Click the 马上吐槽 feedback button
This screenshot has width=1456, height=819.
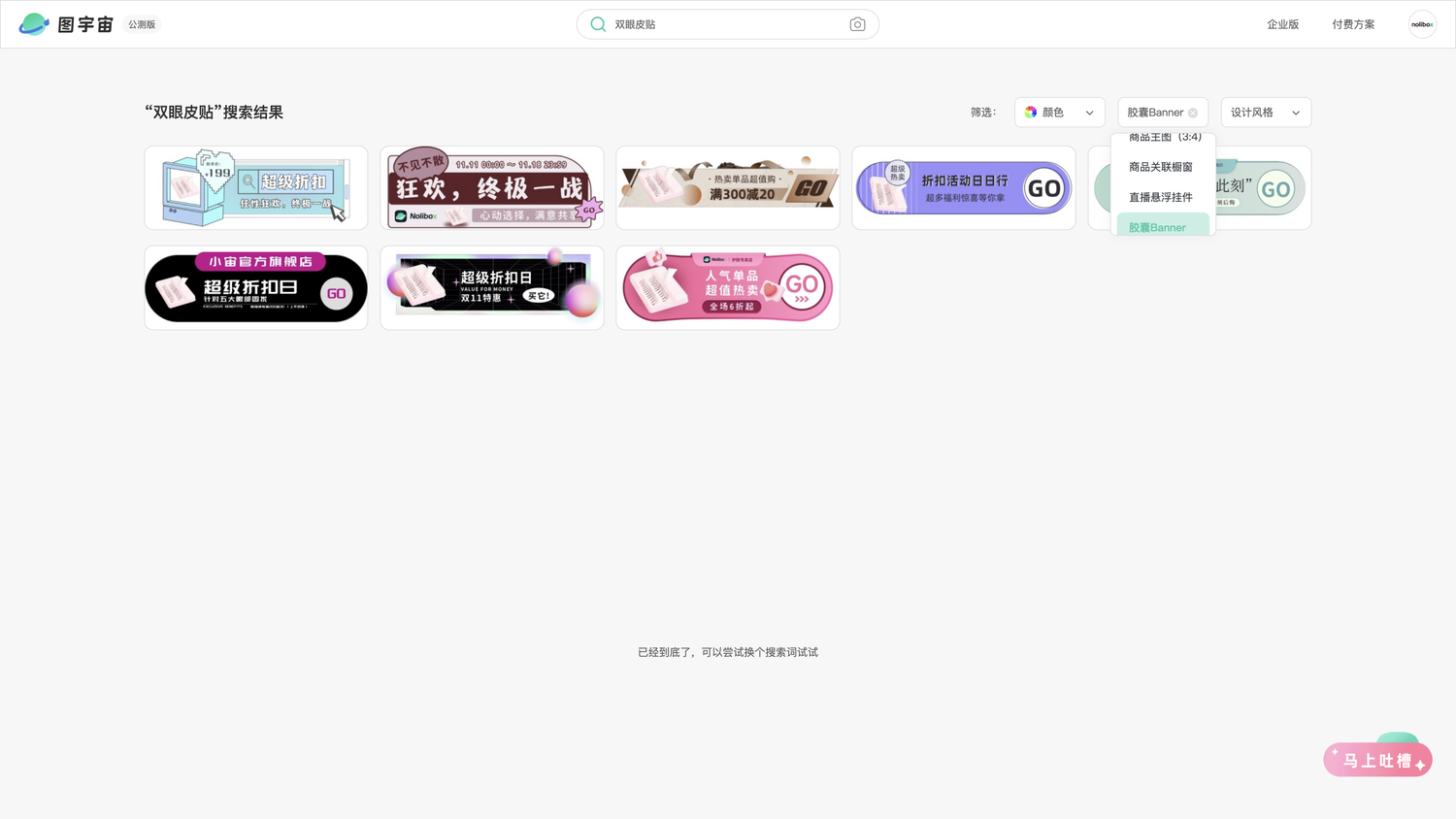(1377, 760)
